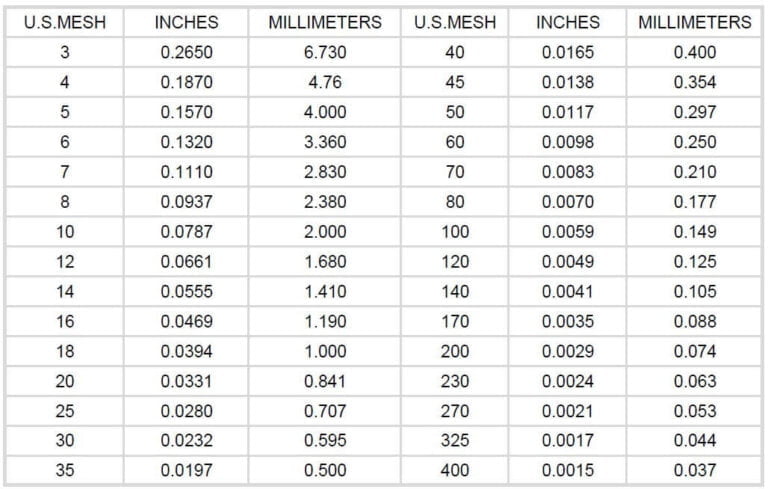This screenshot has height=489, width=768.
Task: Click the 0.841 millimeters value
Action: (325, 381)
